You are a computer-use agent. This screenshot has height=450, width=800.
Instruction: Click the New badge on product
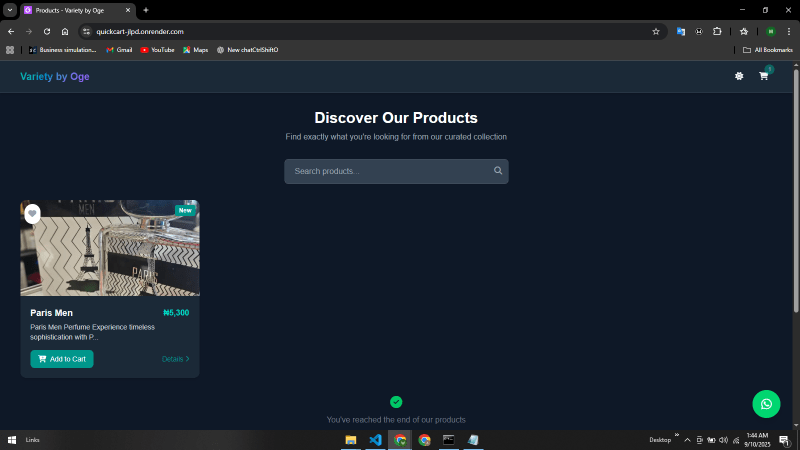point(185,210)
